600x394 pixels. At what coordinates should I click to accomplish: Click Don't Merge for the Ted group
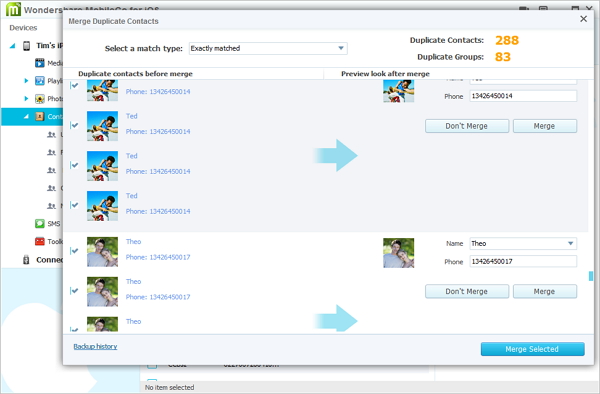pos(467,126)
